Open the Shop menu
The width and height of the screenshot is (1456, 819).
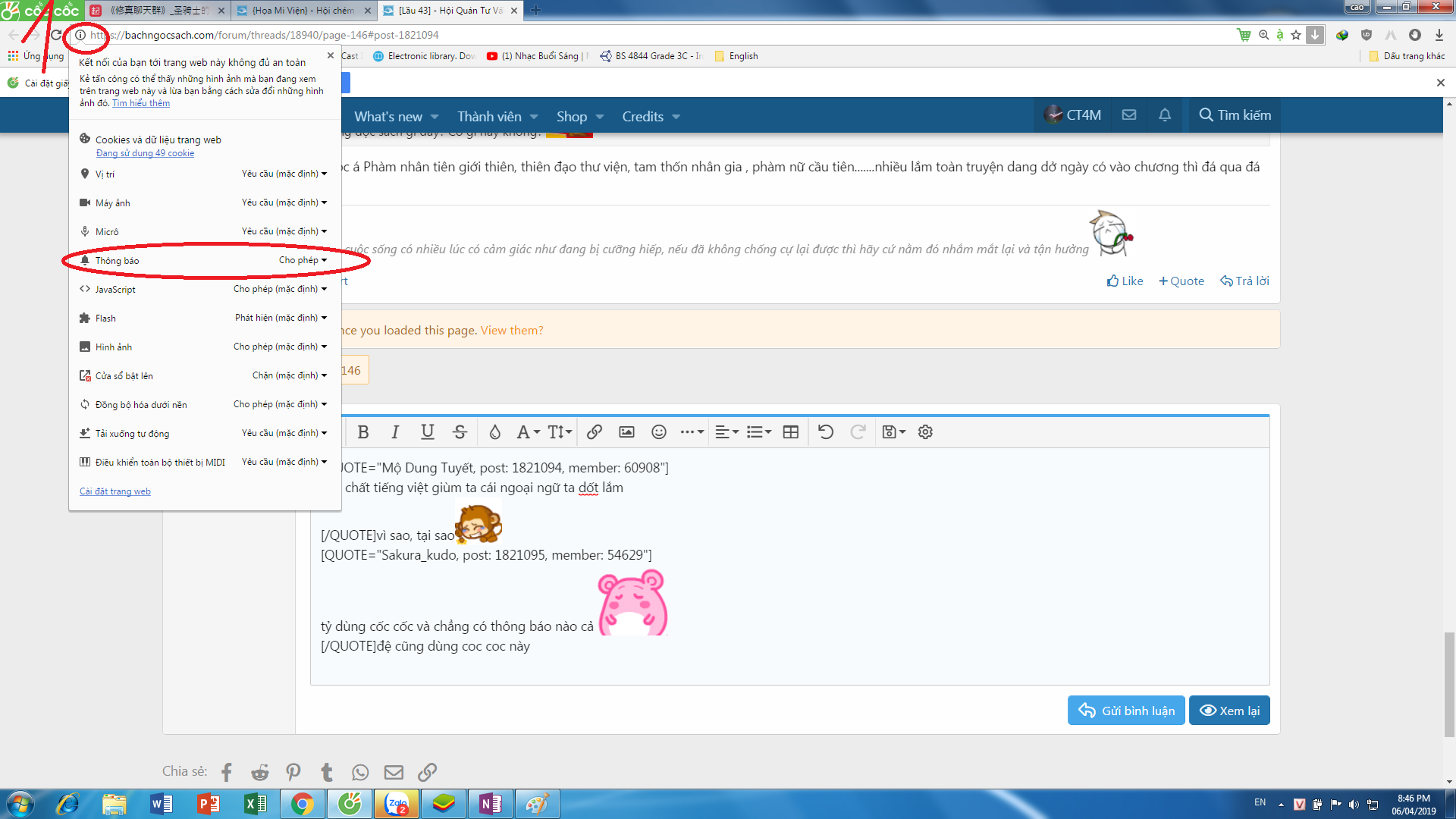pyautogui.click(x=580, y=117)
